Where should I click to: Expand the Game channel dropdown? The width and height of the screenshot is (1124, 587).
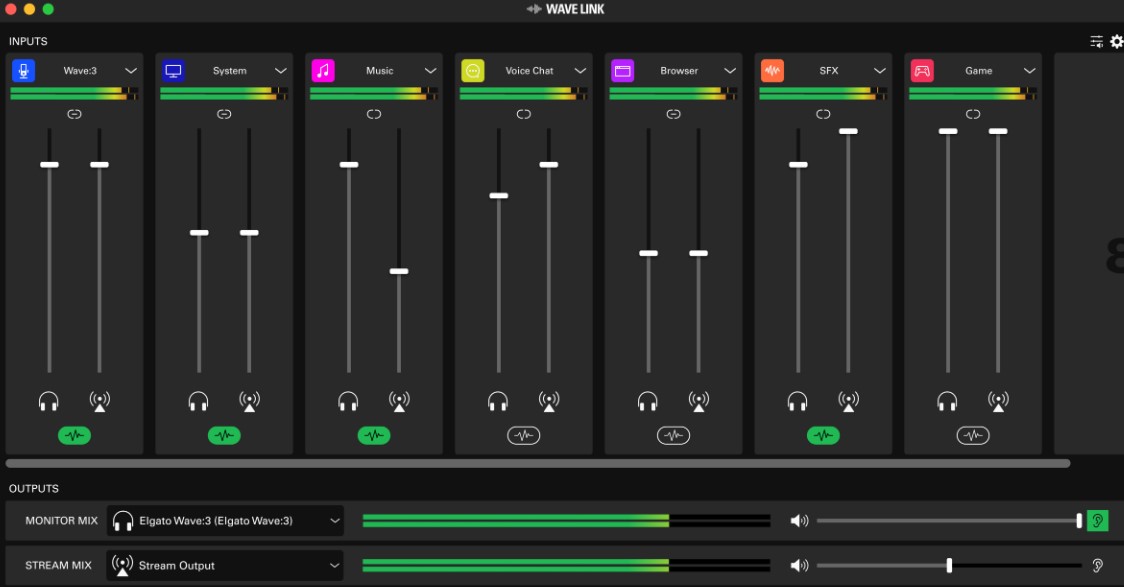pos(1030,71)
